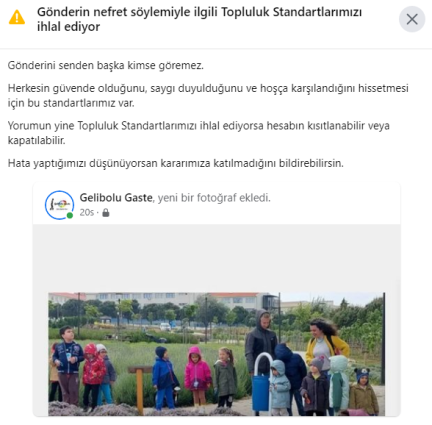The height and width of the screenshot is (425, 432).
Task: Click the dialog title about nefret söylemi
Action: pyautogui.click(x=199, y=19)
